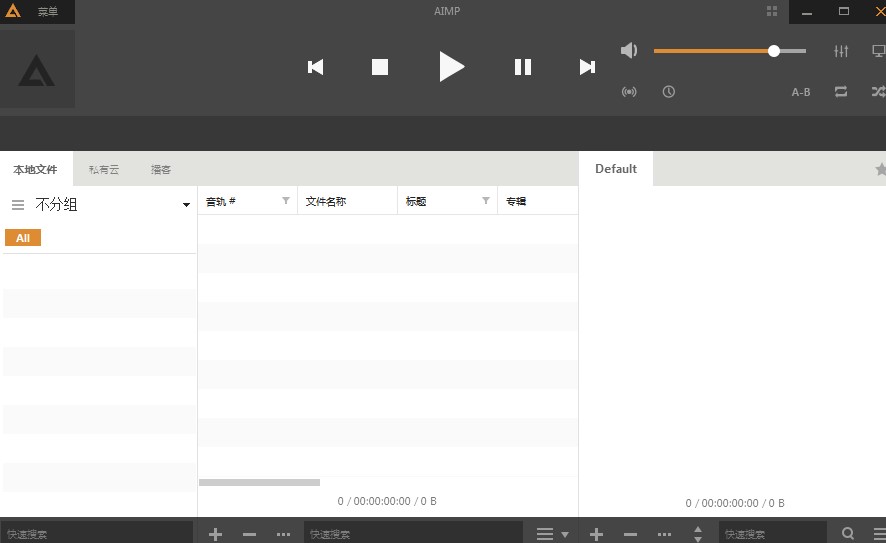Skip to the previous track

316,67
